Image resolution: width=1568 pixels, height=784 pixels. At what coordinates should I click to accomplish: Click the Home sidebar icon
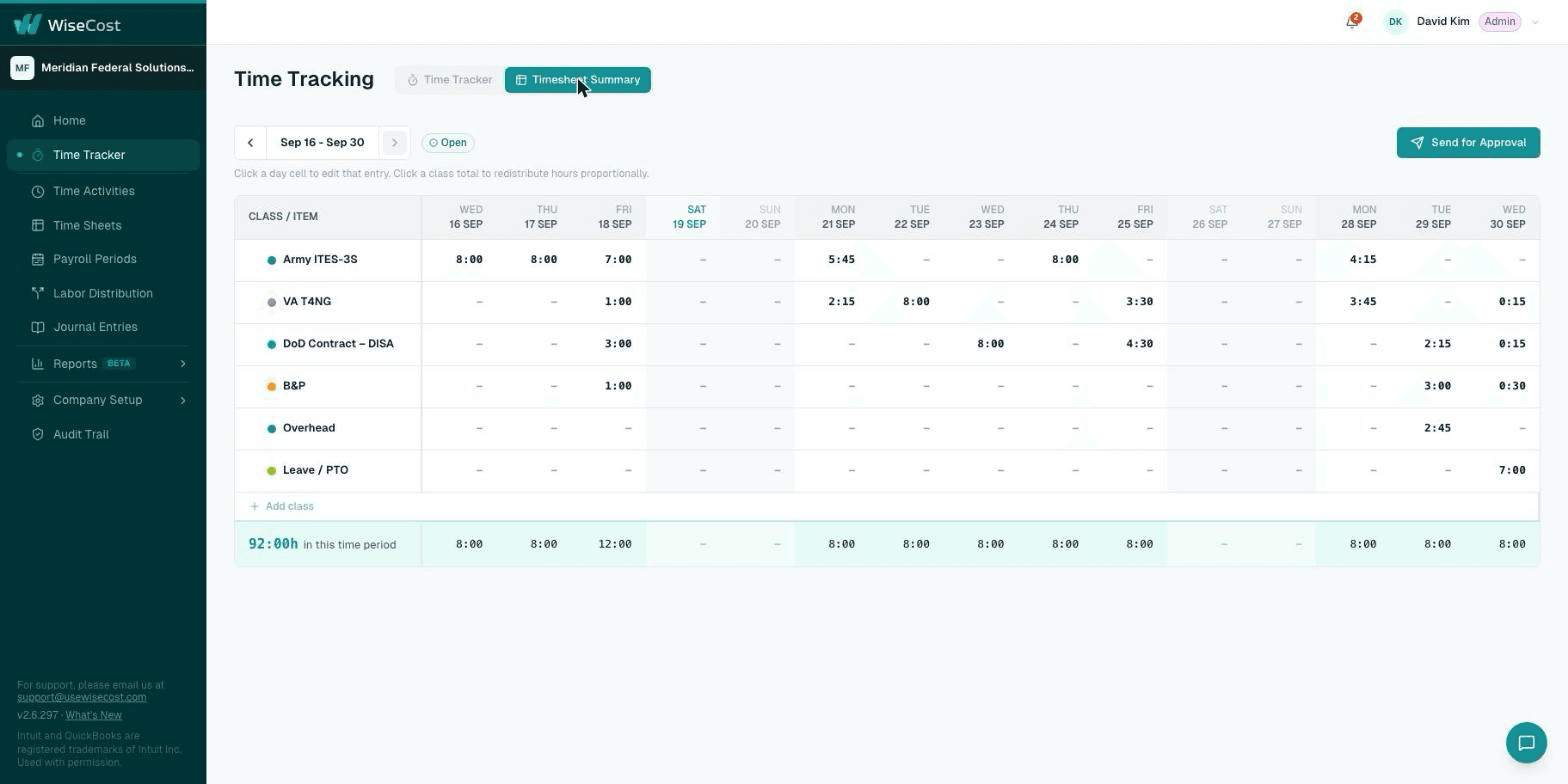click(38, 121)
